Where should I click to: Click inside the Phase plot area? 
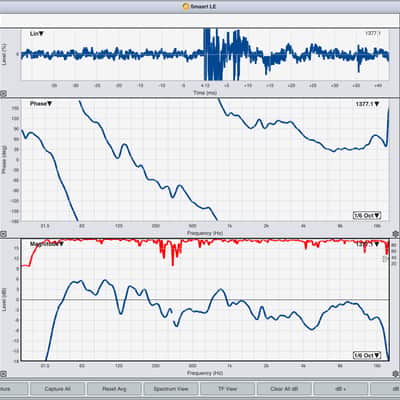205,160
